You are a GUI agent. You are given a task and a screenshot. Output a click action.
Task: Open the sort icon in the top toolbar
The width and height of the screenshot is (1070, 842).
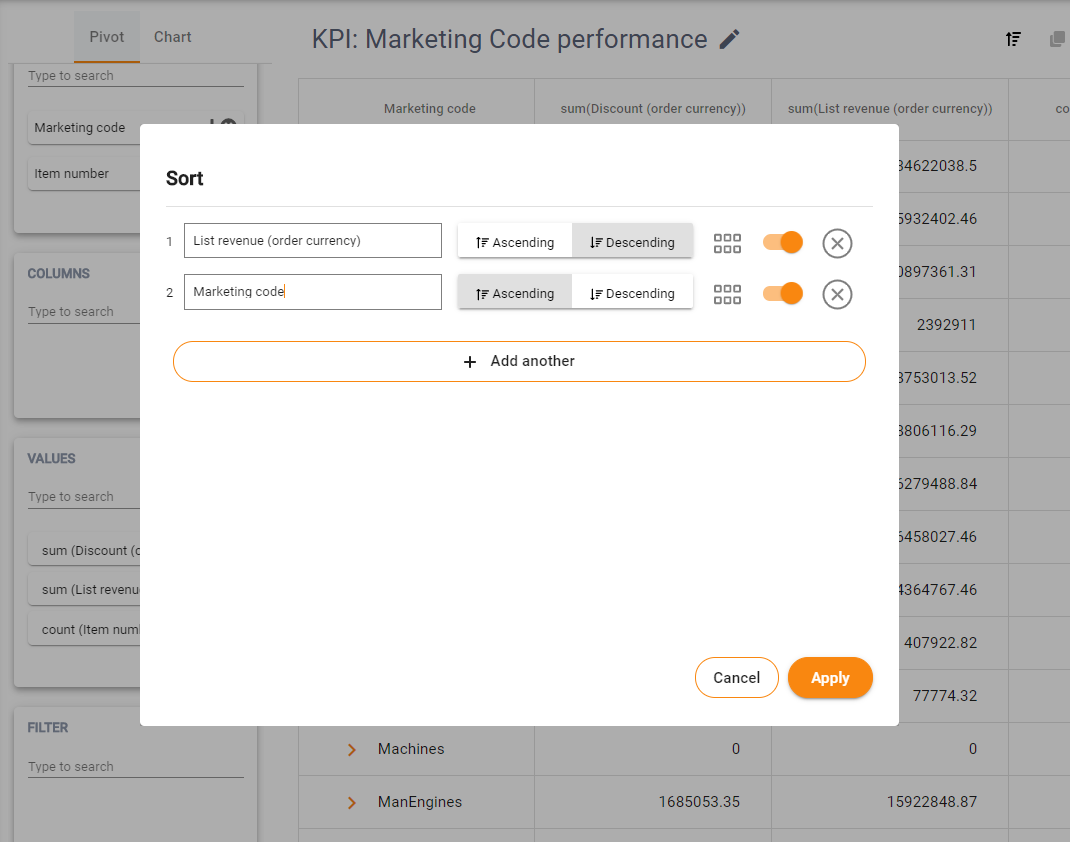coord(1013,39)
